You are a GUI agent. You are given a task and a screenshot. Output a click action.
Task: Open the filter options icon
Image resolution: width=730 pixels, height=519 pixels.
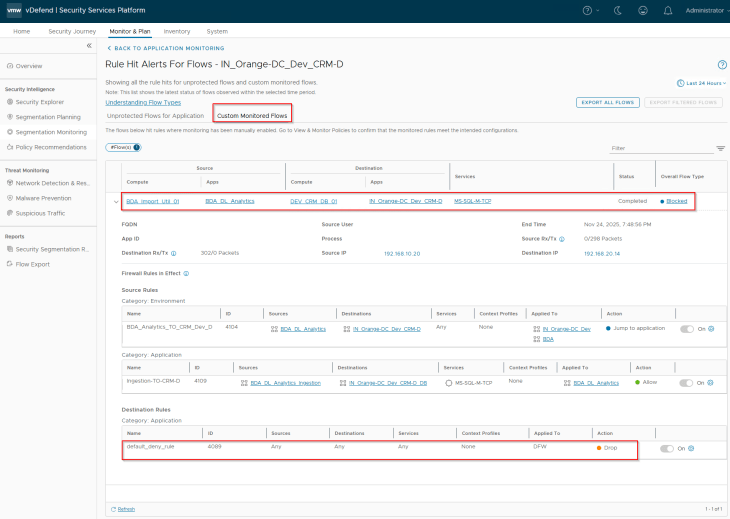720,148
